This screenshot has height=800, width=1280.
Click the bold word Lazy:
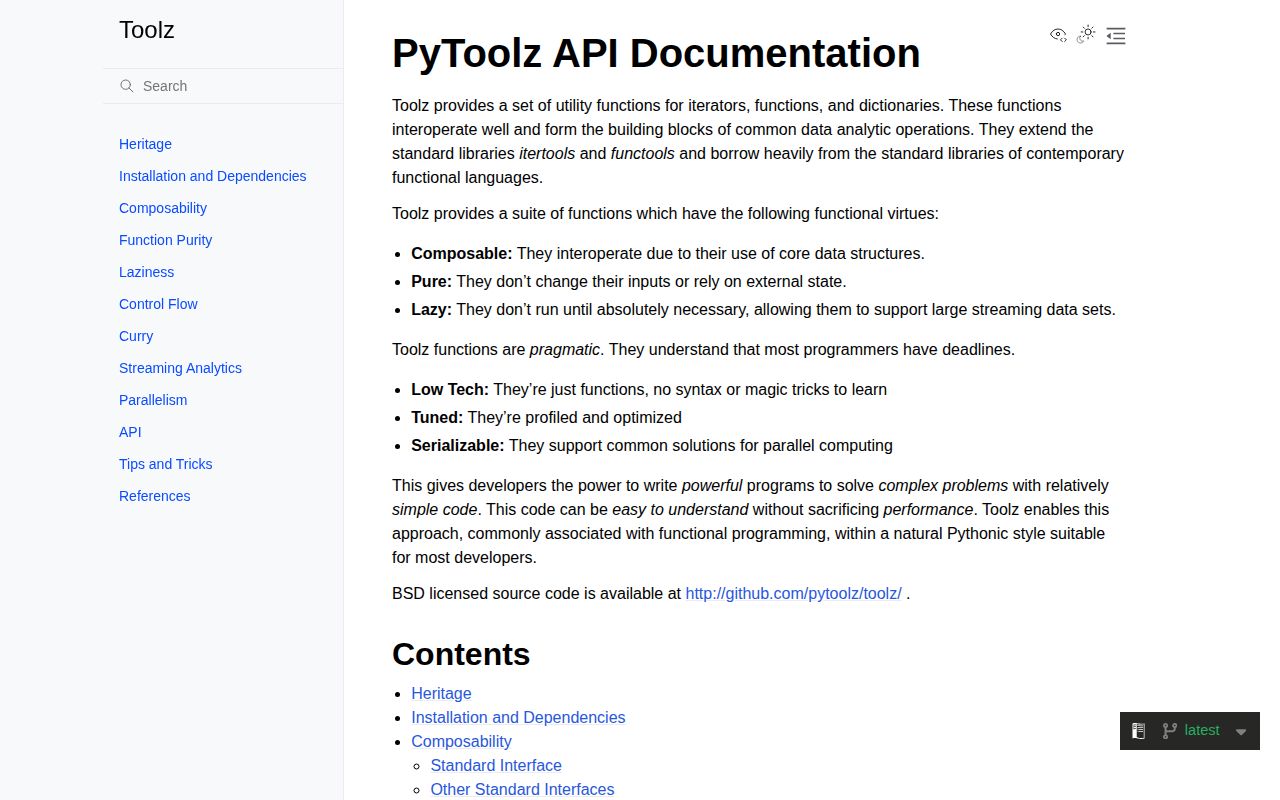click(431, 309)
